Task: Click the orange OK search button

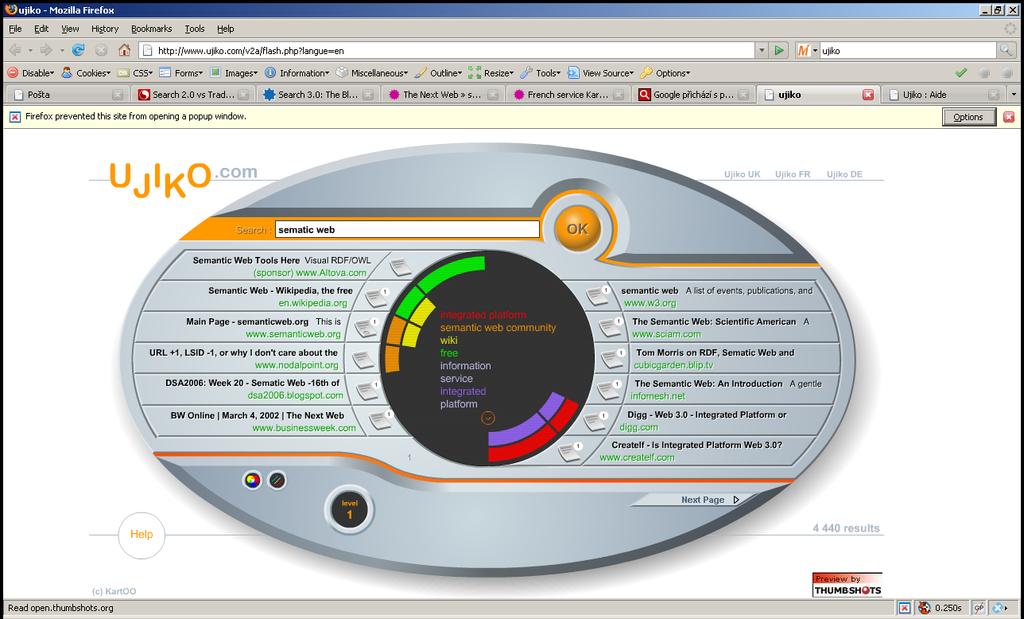Action: [x=577, y=229]
